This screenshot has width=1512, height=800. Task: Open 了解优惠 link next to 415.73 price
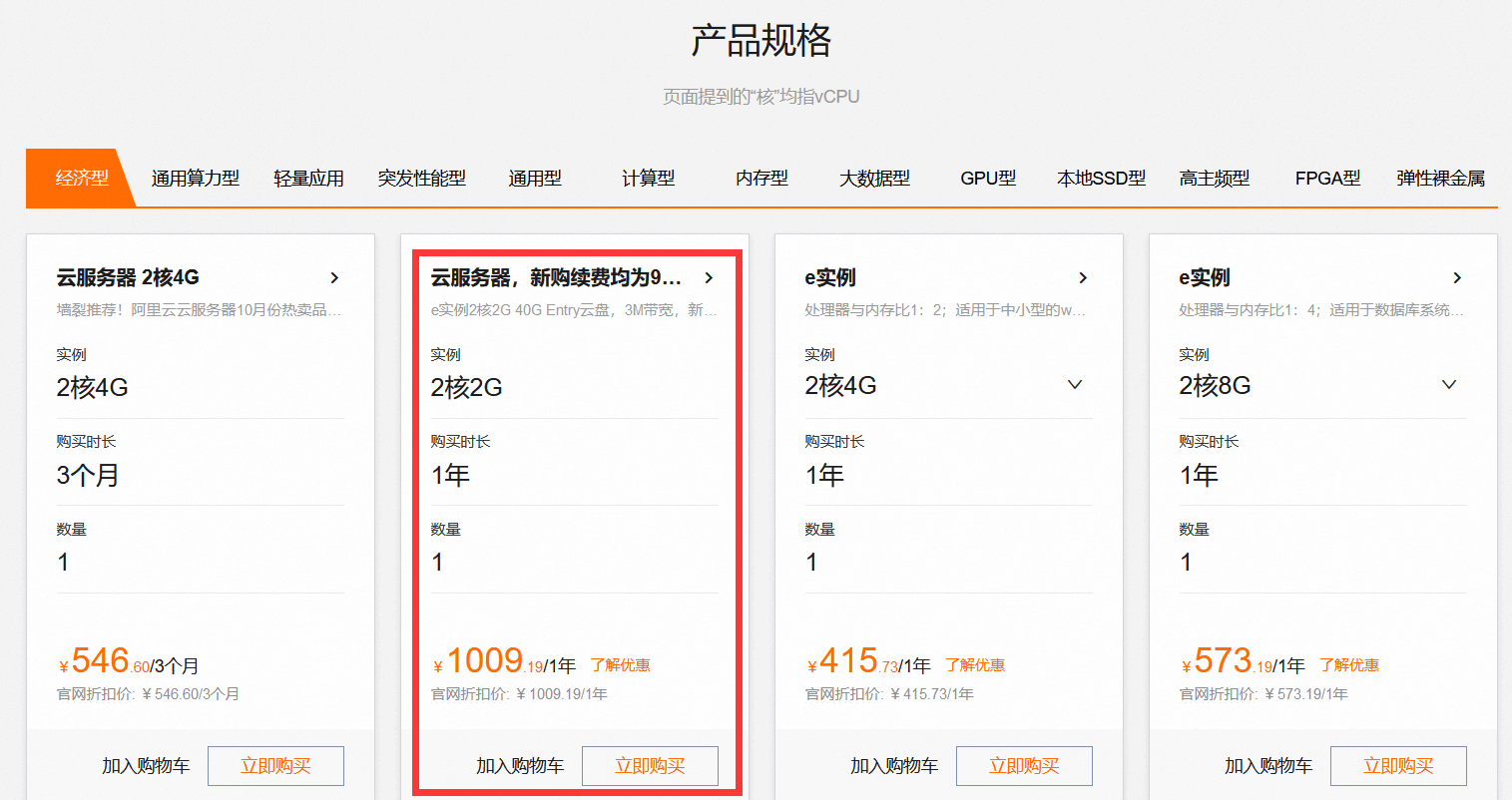click(975, 665)
